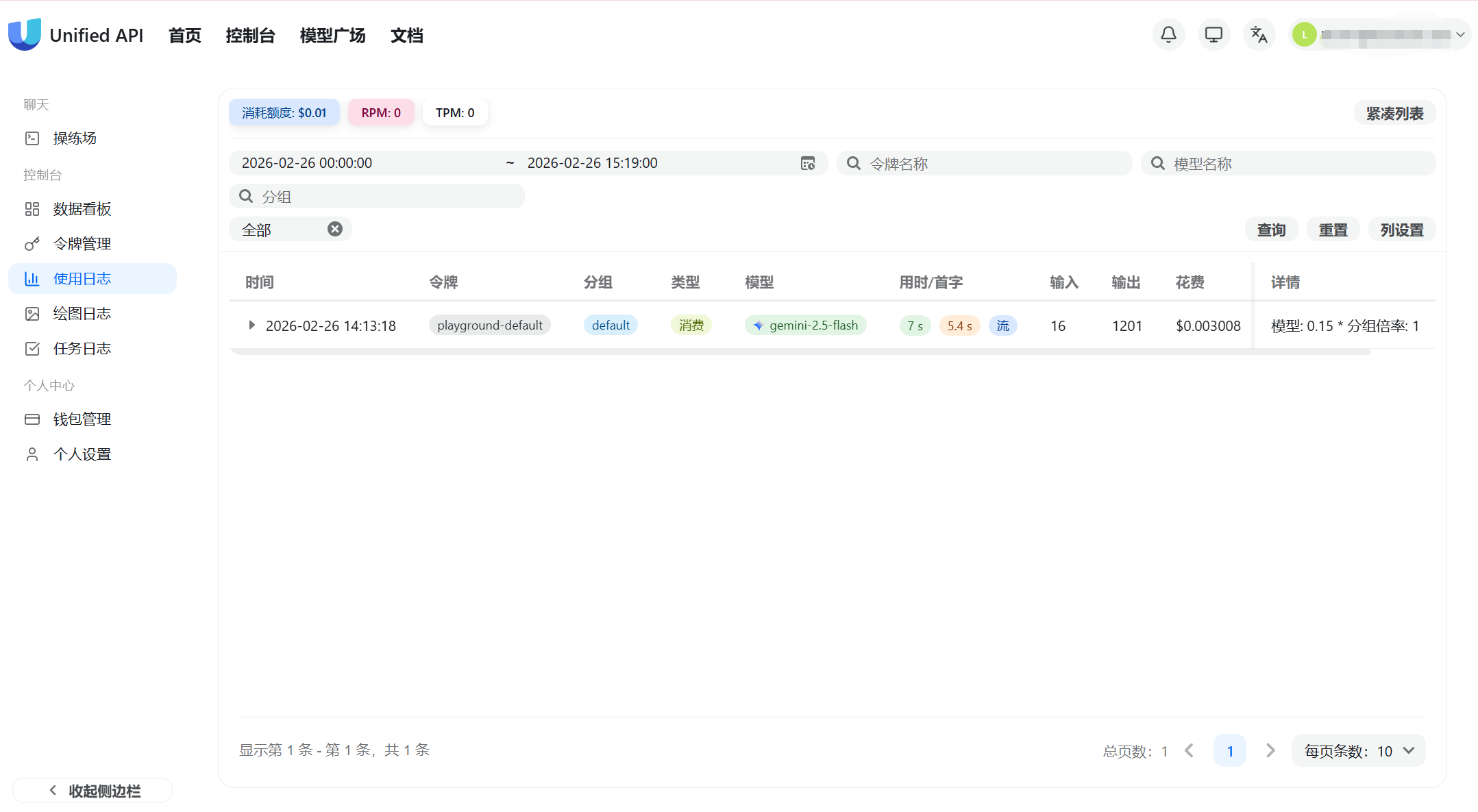Image resolution: width=1478 pixels, height=812 pixels.
Task: Clear the 全部 filter with X icon
Action: coord(334,229)
